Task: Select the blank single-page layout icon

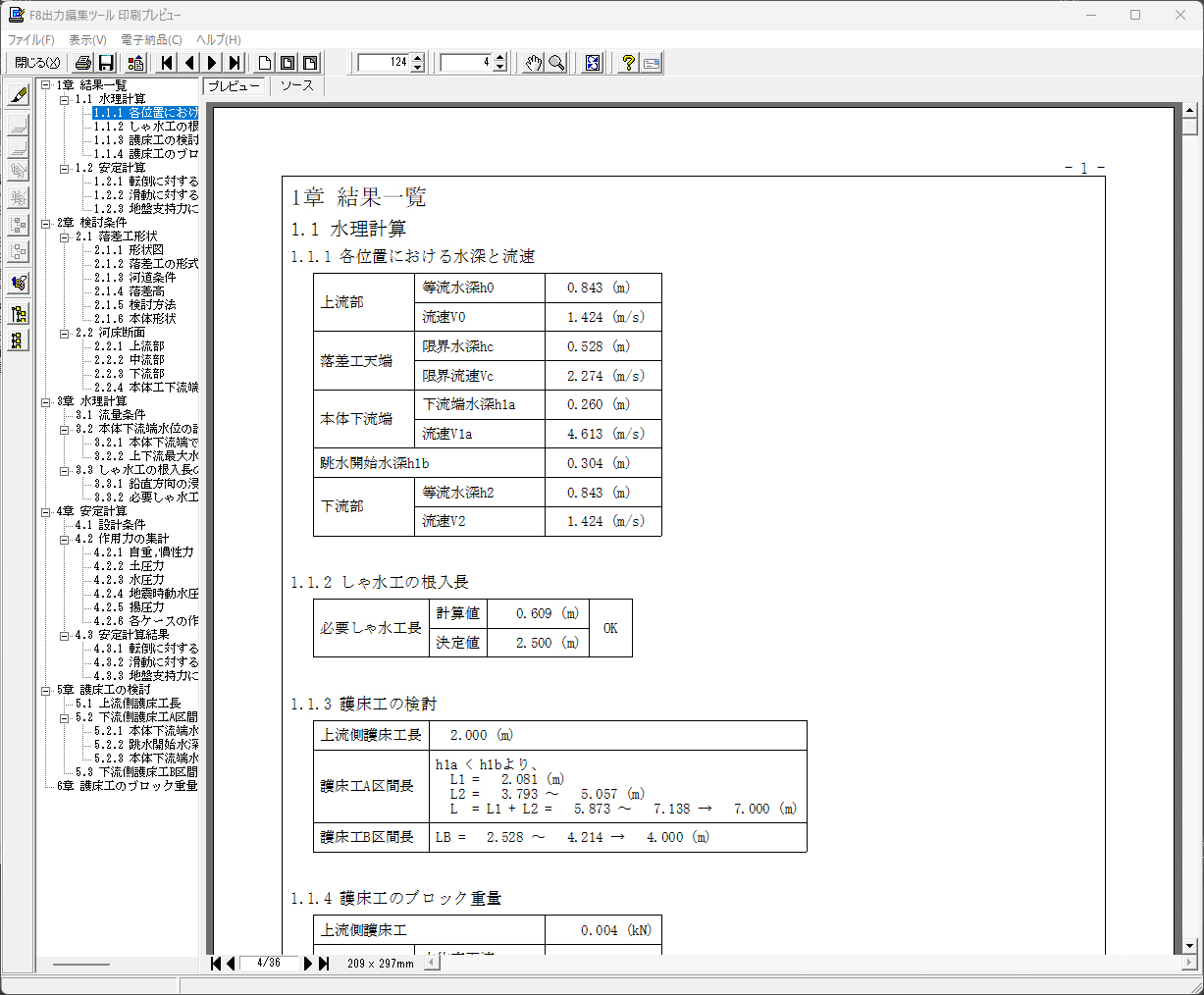Action: point(265,63)
